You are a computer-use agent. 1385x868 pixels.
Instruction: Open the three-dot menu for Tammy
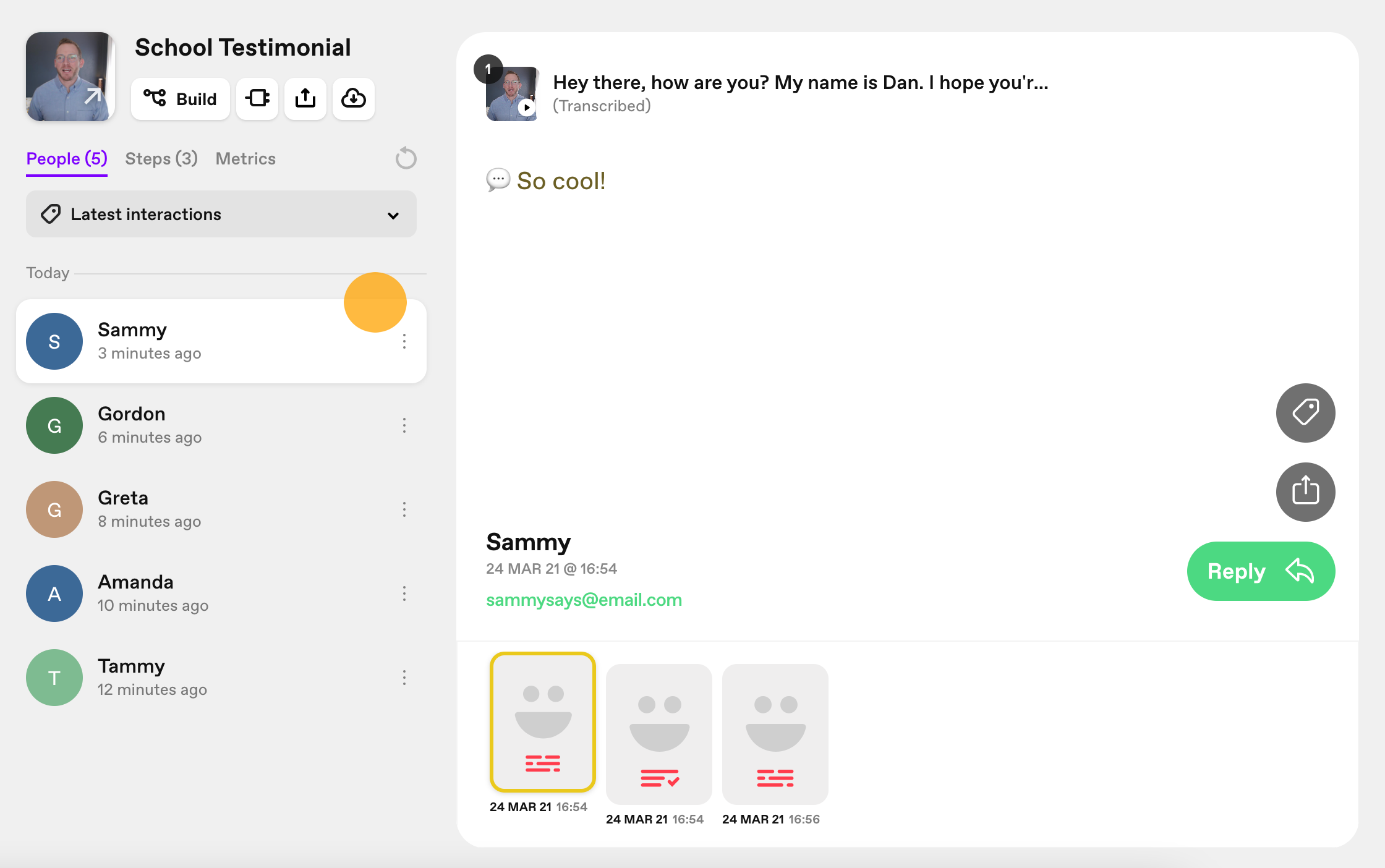click(404, 678)
